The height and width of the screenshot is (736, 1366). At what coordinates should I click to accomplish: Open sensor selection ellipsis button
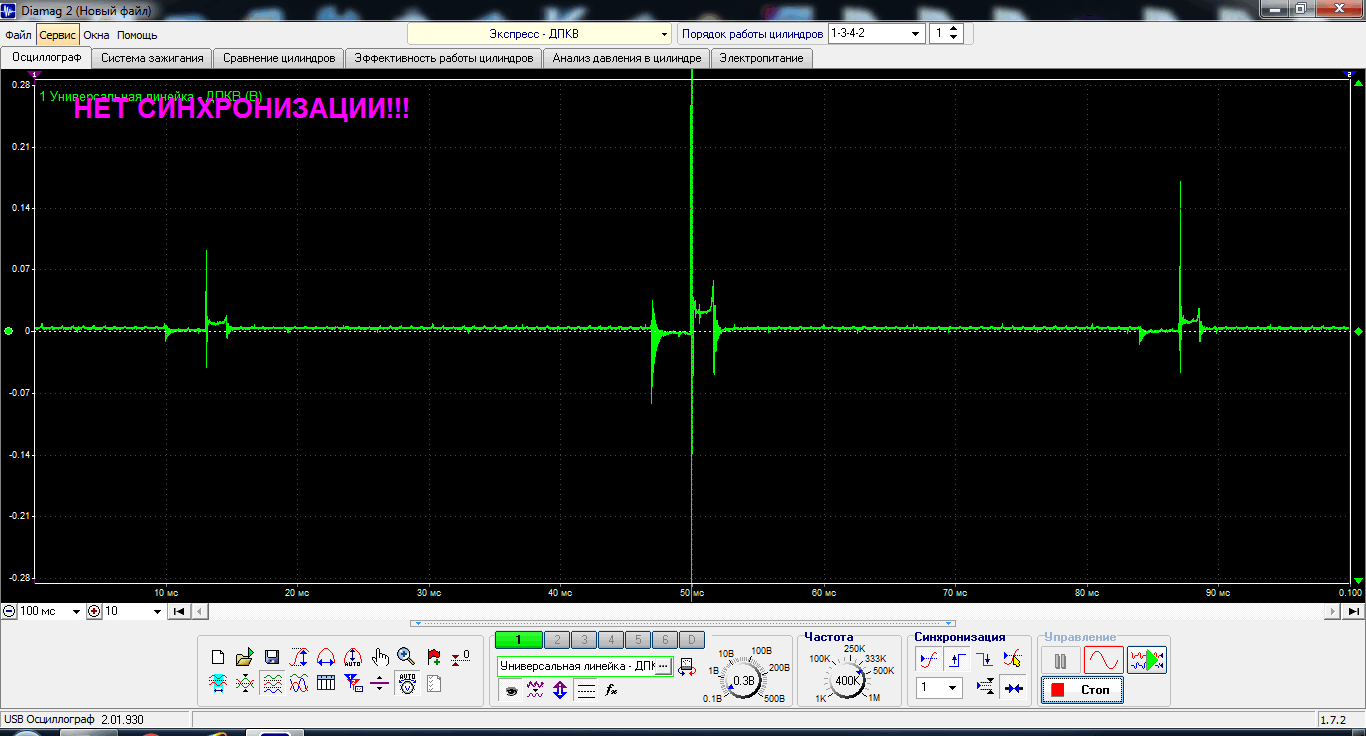tap(662, 666)
